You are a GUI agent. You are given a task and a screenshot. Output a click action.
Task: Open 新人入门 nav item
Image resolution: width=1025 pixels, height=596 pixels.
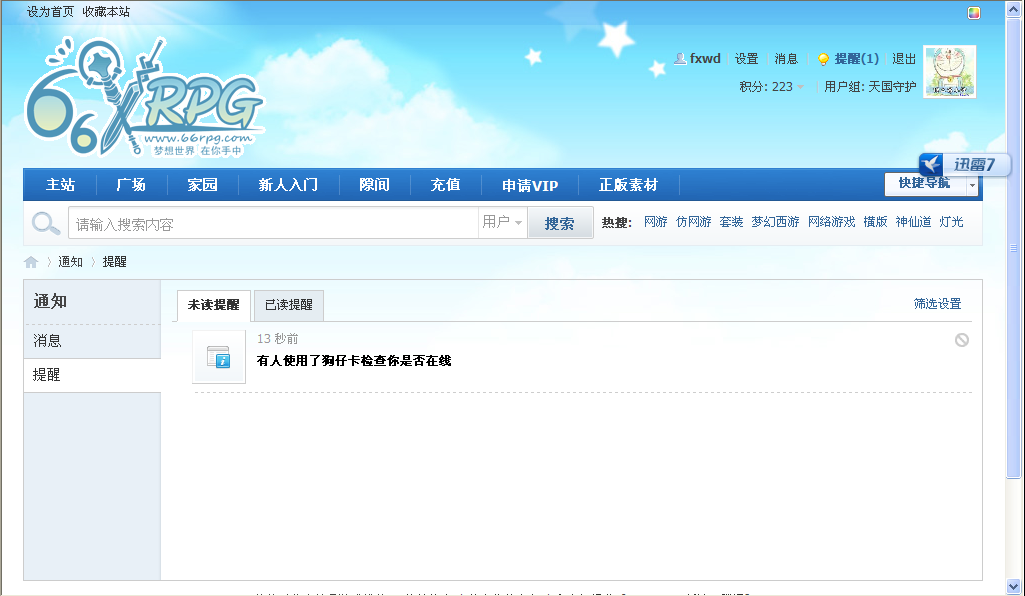pos(288,185)
